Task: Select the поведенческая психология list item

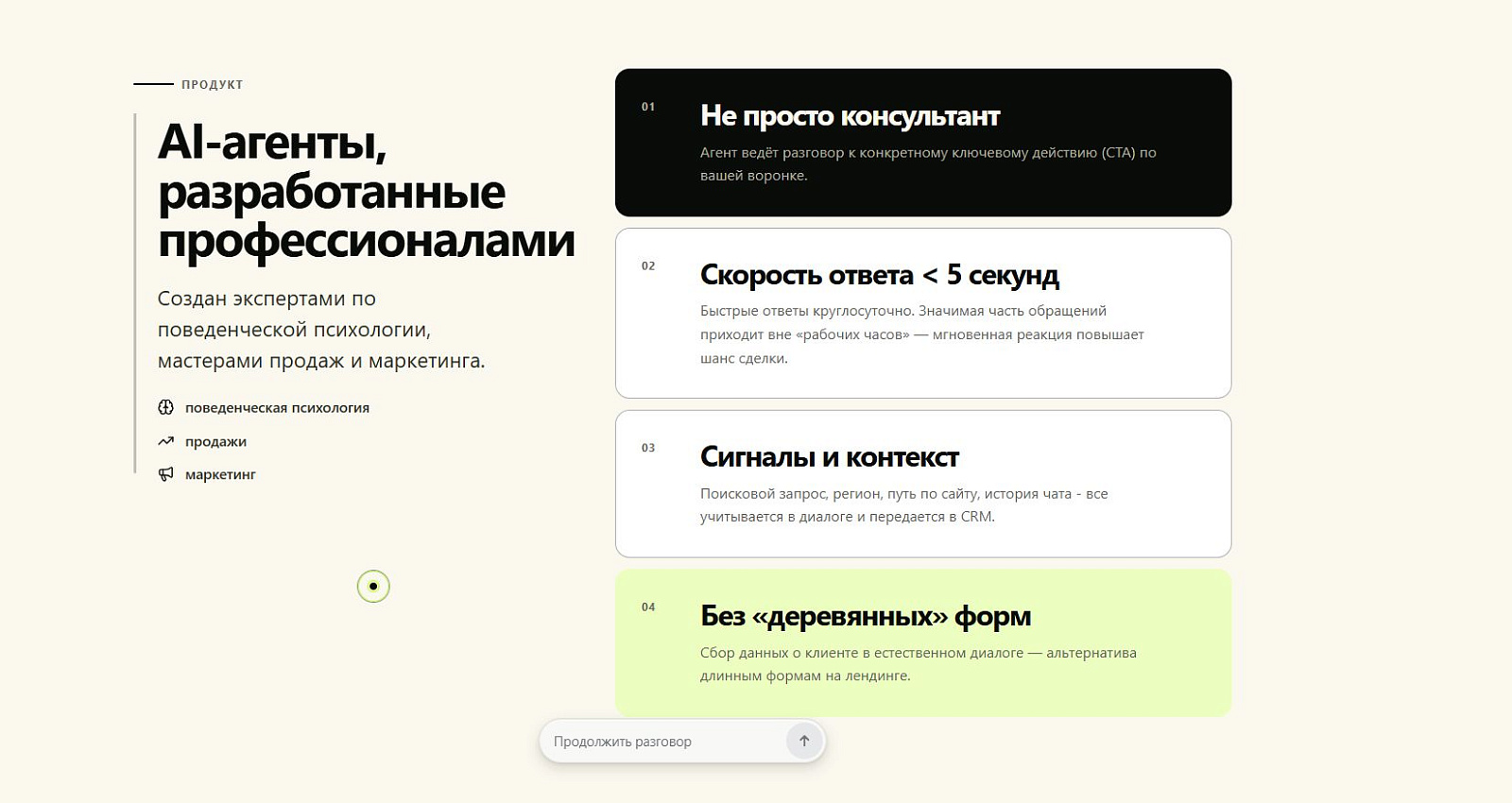Action: (x=264, y=407)
